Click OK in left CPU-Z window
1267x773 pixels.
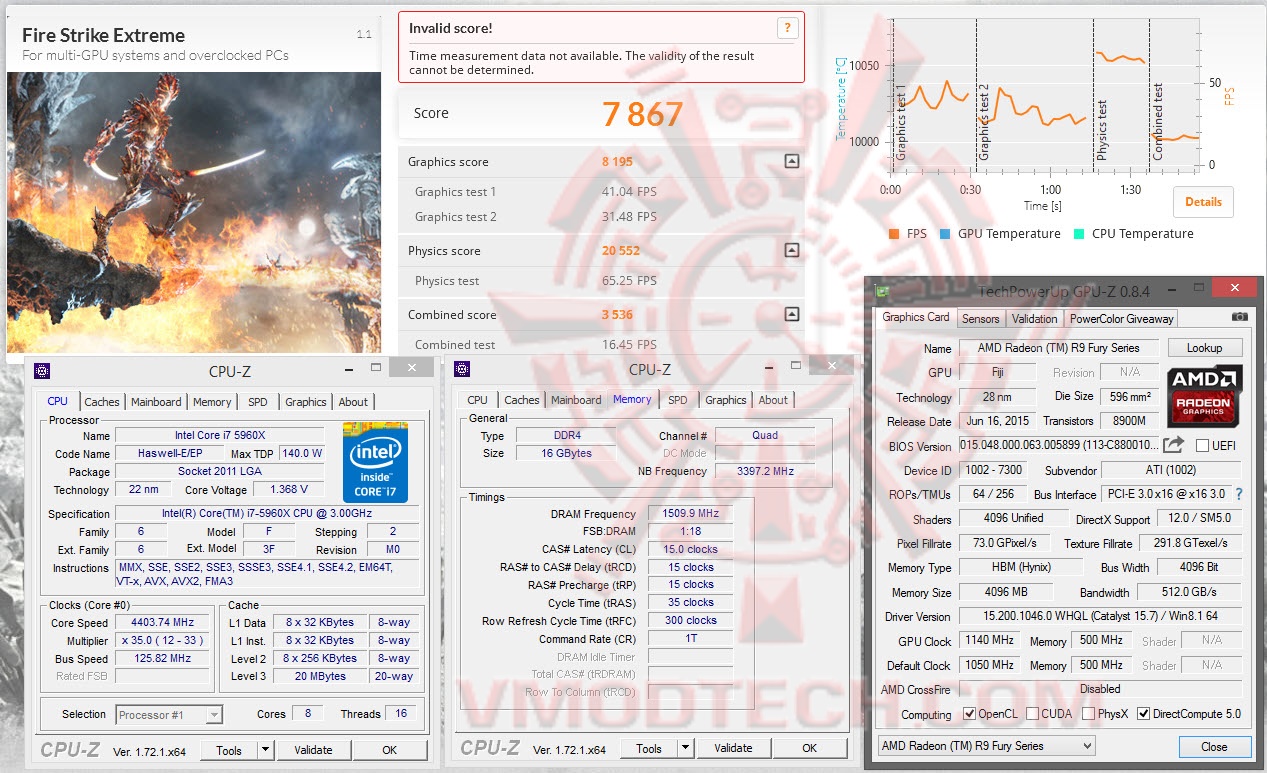pyautogui.click(x=389, y=750)
